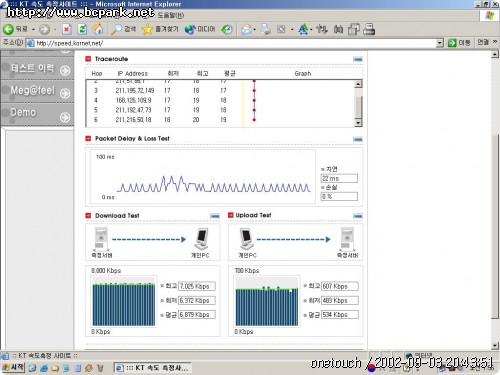500x375 pixels.
Task: Go to Home via house icon
Action: click(x=98, y=29)
